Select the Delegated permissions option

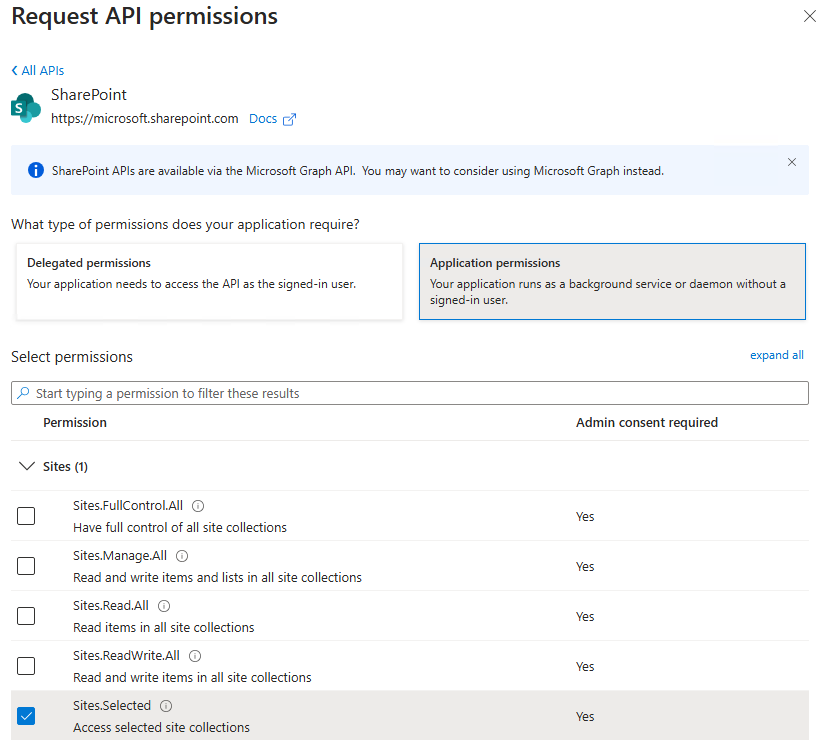209,281
